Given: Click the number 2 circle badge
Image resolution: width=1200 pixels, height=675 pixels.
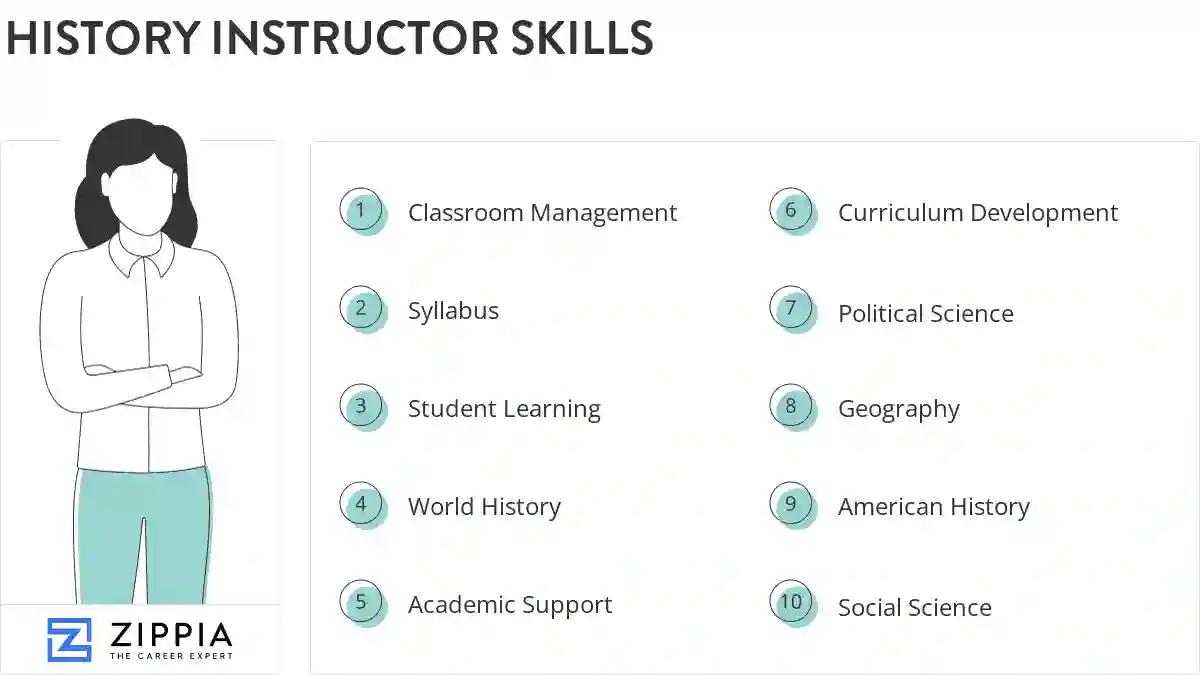Looking at the screenshot, I should click(x=361, y=308).
